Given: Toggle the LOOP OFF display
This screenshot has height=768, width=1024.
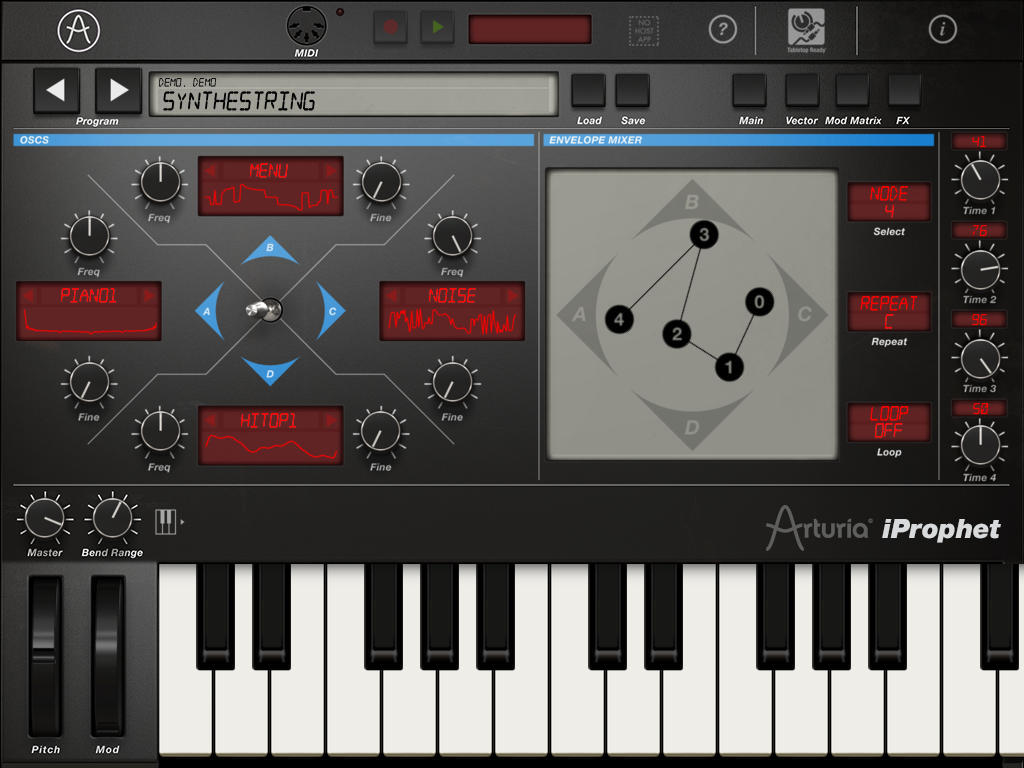Looking at the screenshot, I should click(x=889, y=423).
